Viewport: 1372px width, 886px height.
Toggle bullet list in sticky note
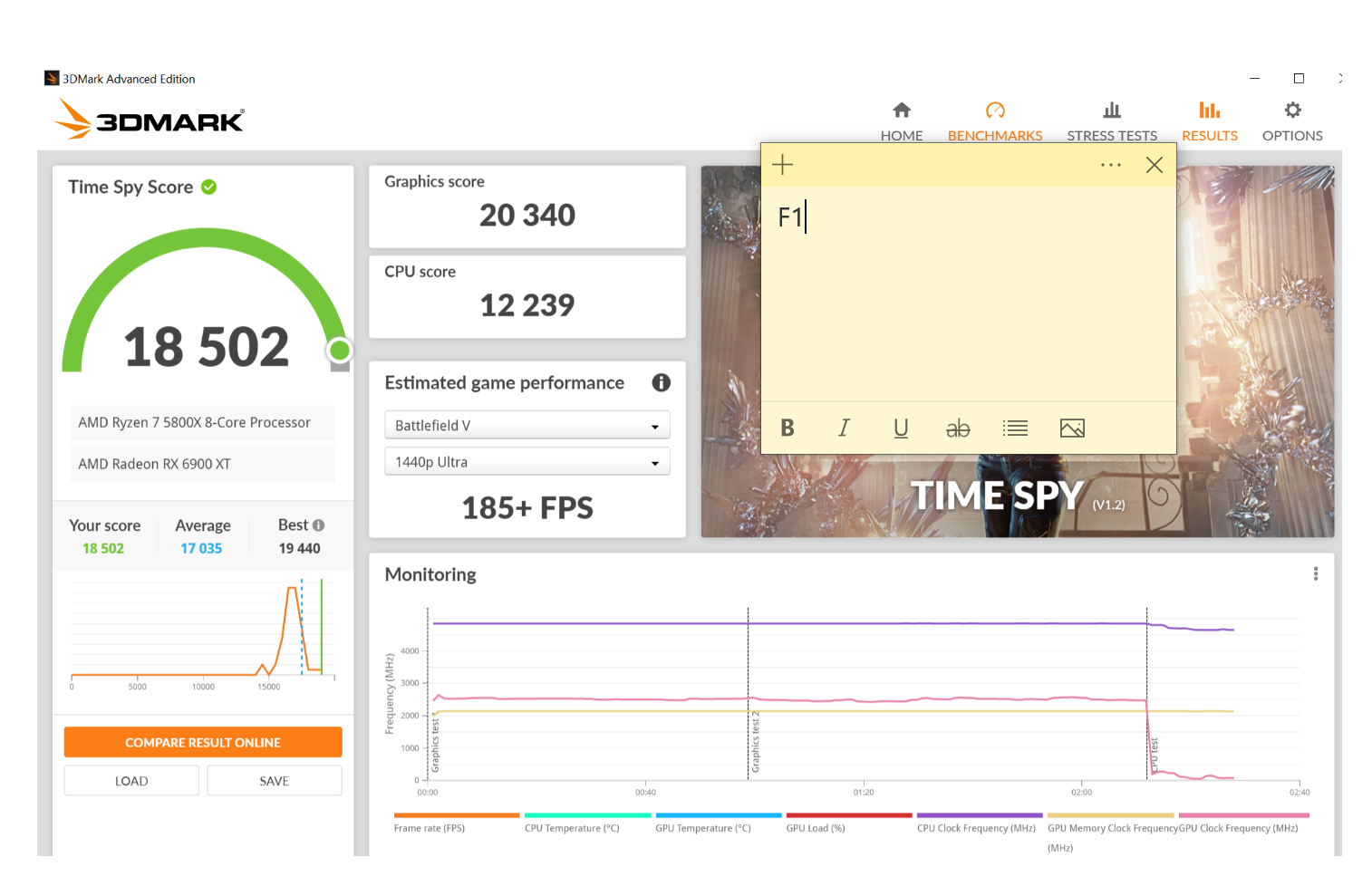pos(1015,428)
